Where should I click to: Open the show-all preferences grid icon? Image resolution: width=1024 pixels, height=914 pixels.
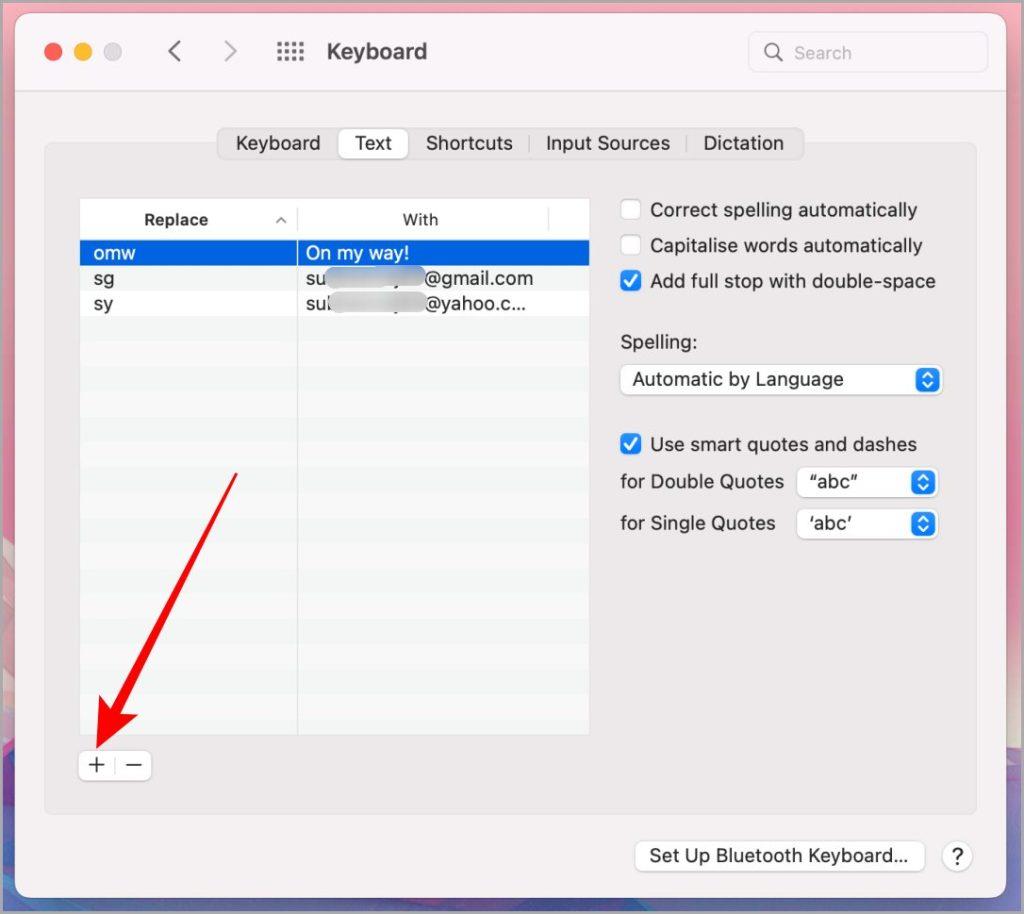(290, 52)
